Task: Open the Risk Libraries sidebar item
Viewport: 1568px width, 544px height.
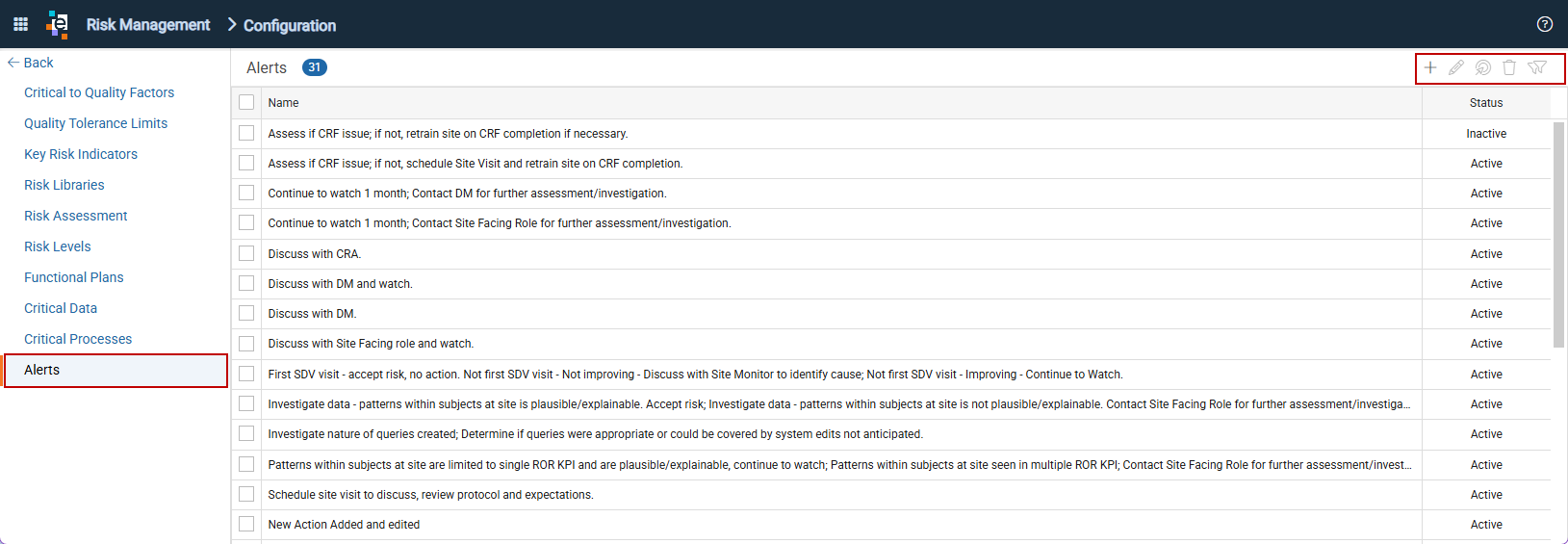Action: (x=64, y=185)
